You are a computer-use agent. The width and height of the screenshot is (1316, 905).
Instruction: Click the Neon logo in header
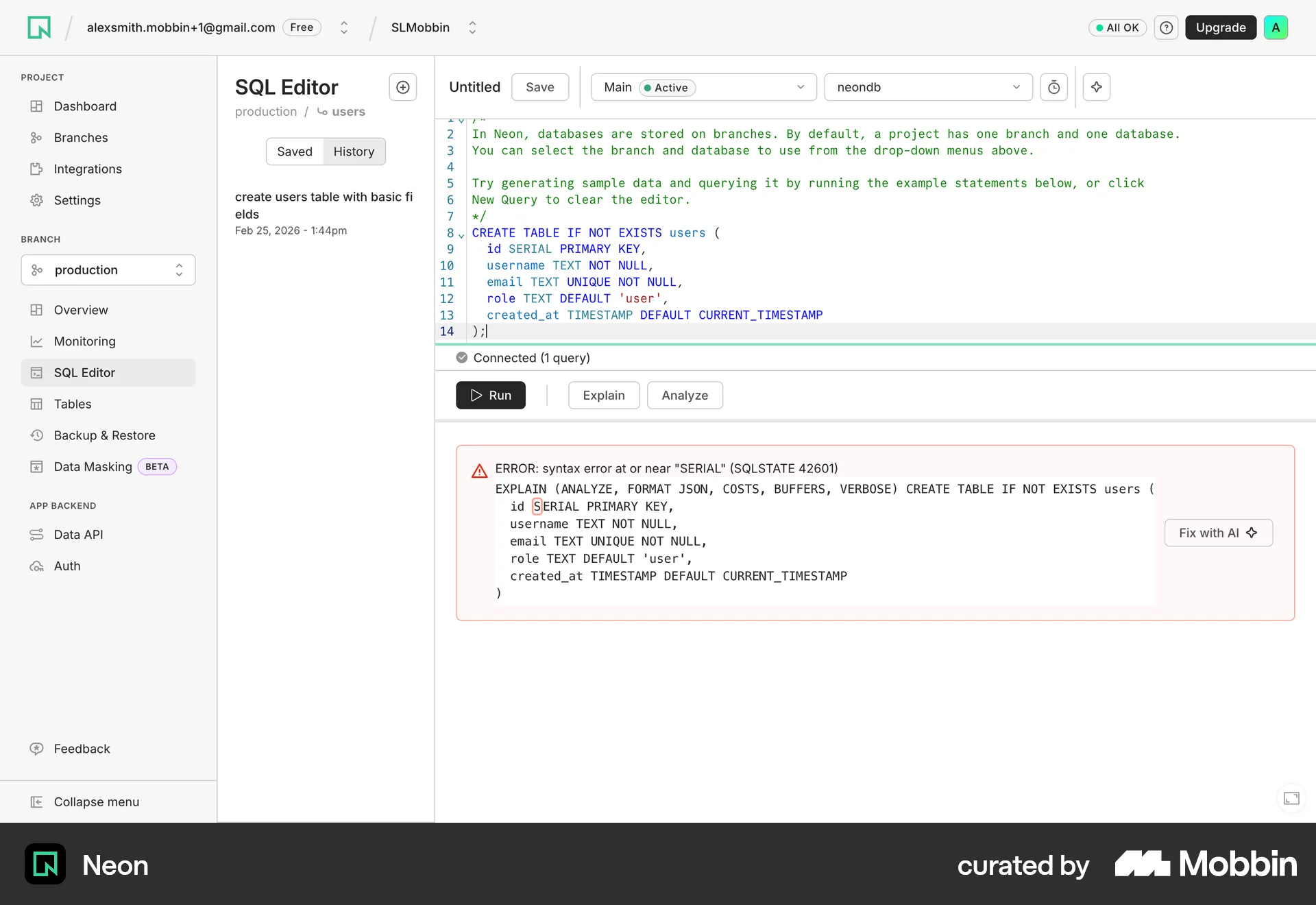(39, 27)
